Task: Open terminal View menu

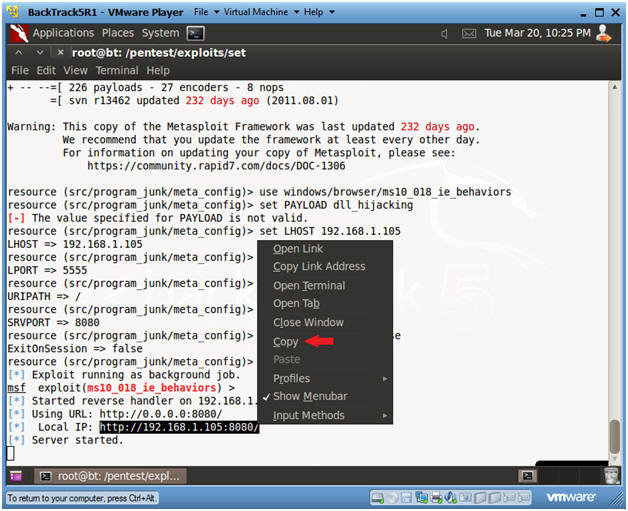Action: (x=75, y=70)
